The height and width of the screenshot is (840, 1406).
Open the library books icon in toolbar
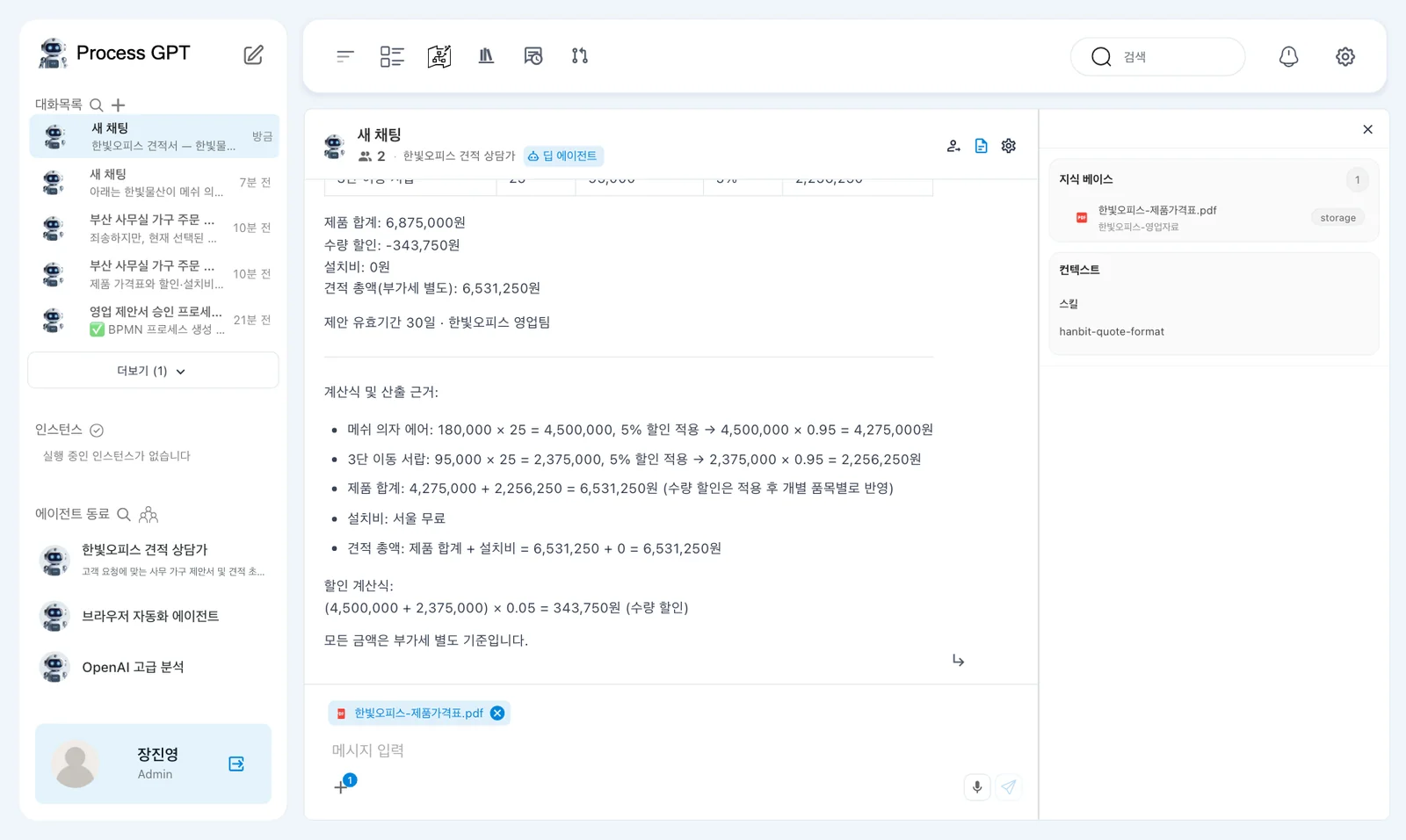pos(486,56)
